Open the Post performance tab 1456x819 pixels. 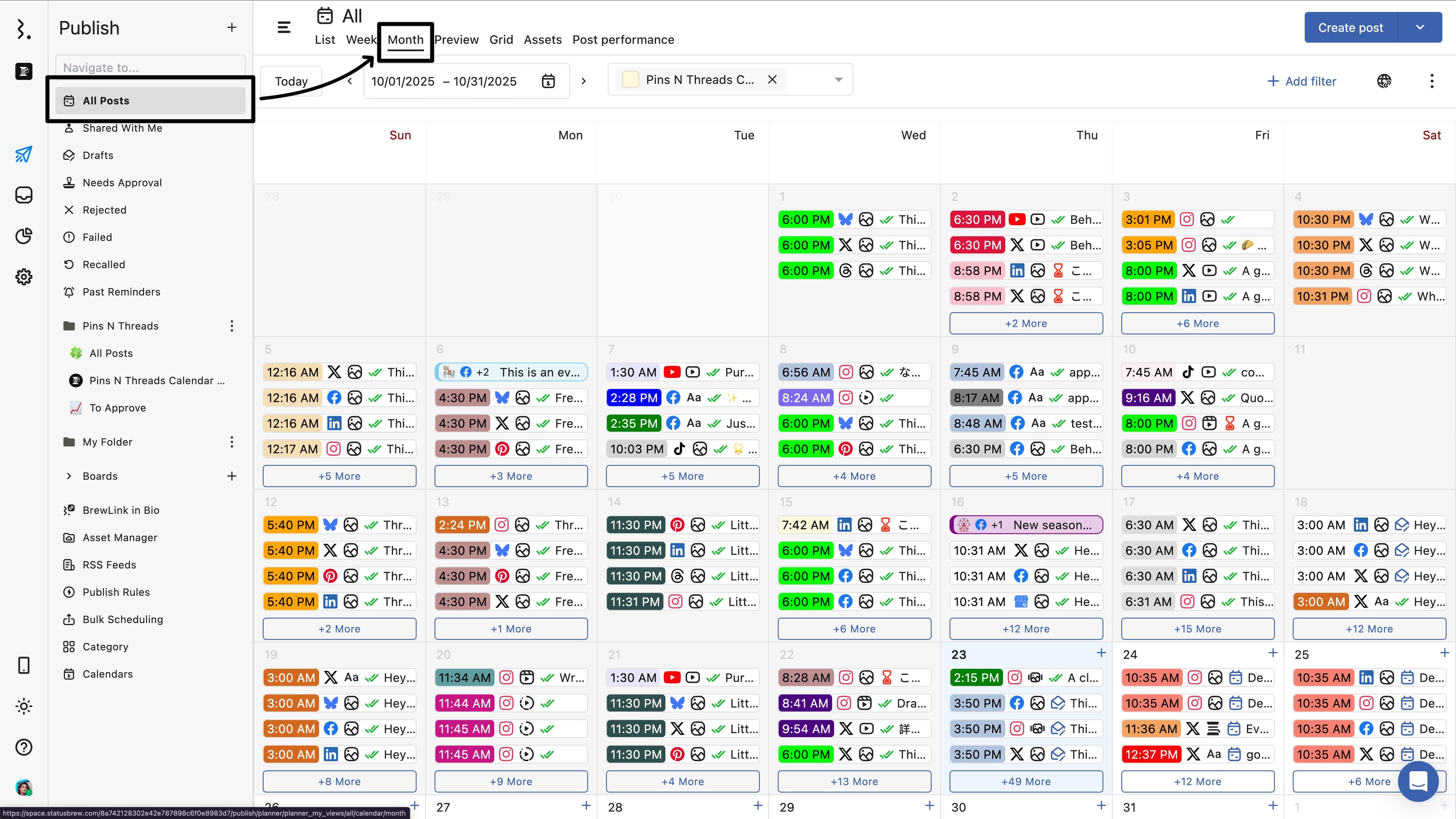pos(623,39)
